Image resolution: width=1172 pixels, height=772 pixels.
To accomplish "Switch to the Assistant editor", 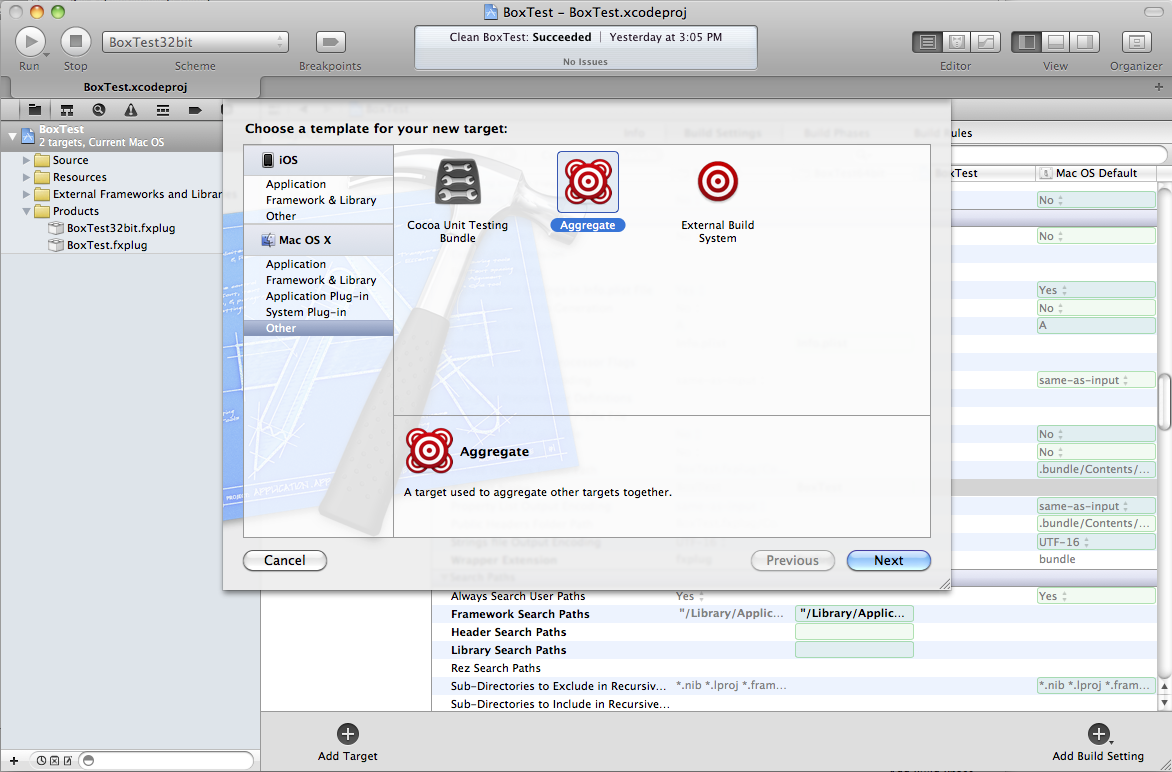I will (x=957, y=42).
